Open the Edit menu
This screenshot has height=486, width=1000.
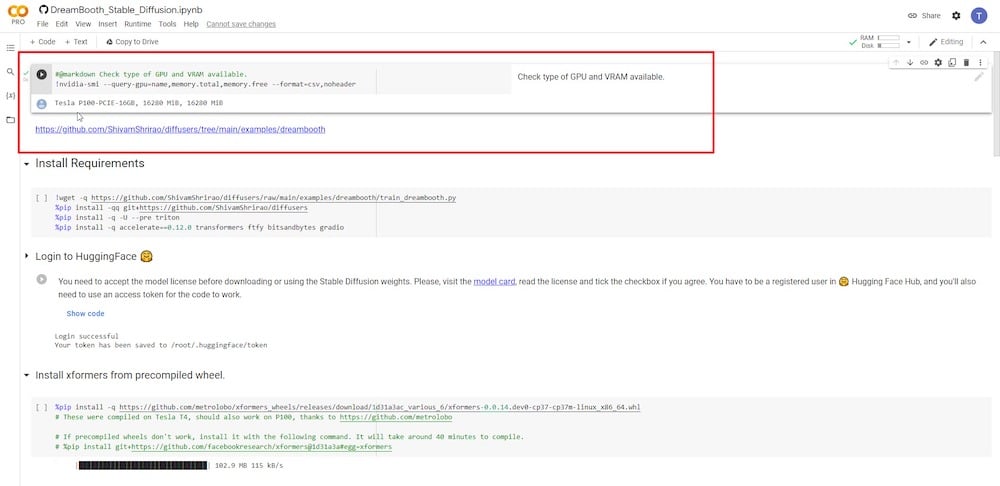[61, 24]
